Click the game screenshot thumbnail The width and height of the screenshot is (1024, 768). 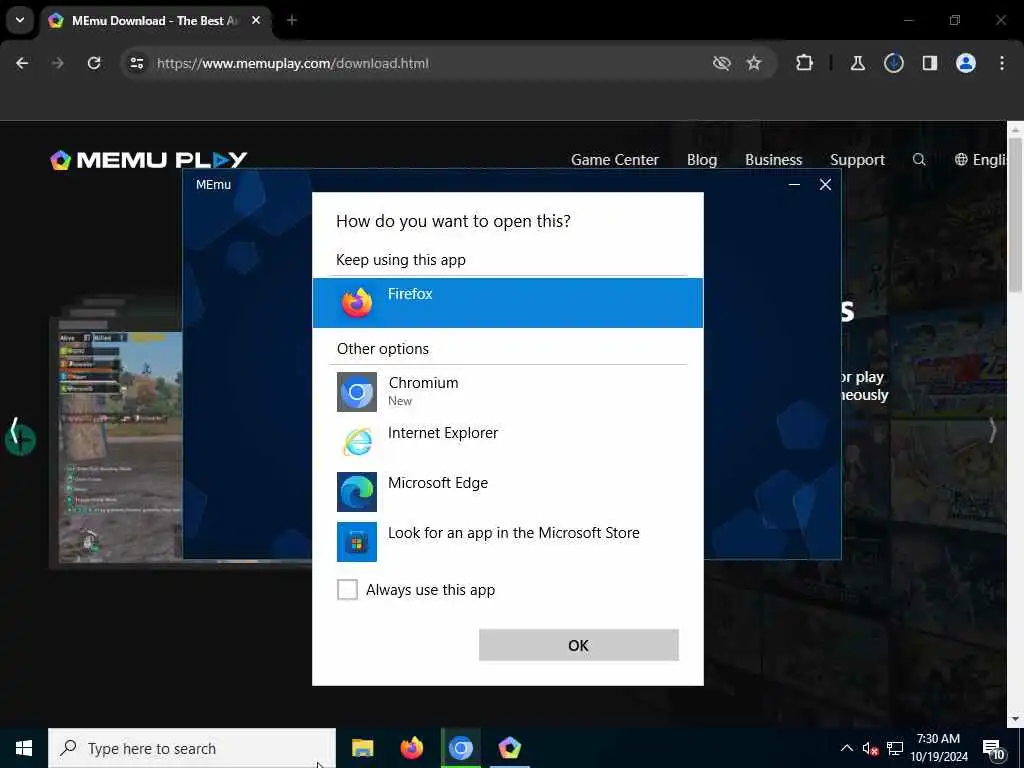120,447
